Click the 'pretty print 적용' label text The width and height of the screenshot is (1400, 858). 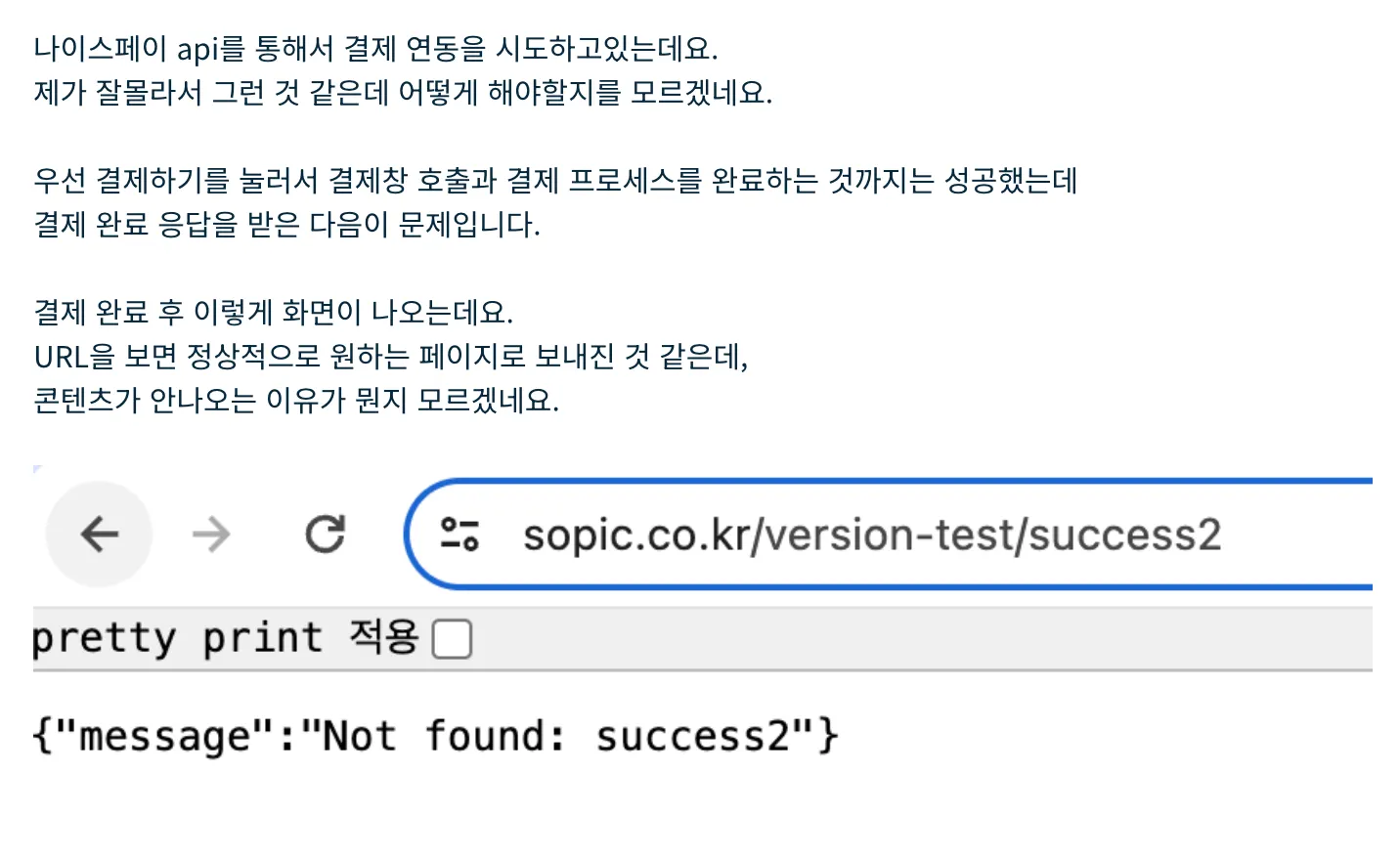(225, 638)
